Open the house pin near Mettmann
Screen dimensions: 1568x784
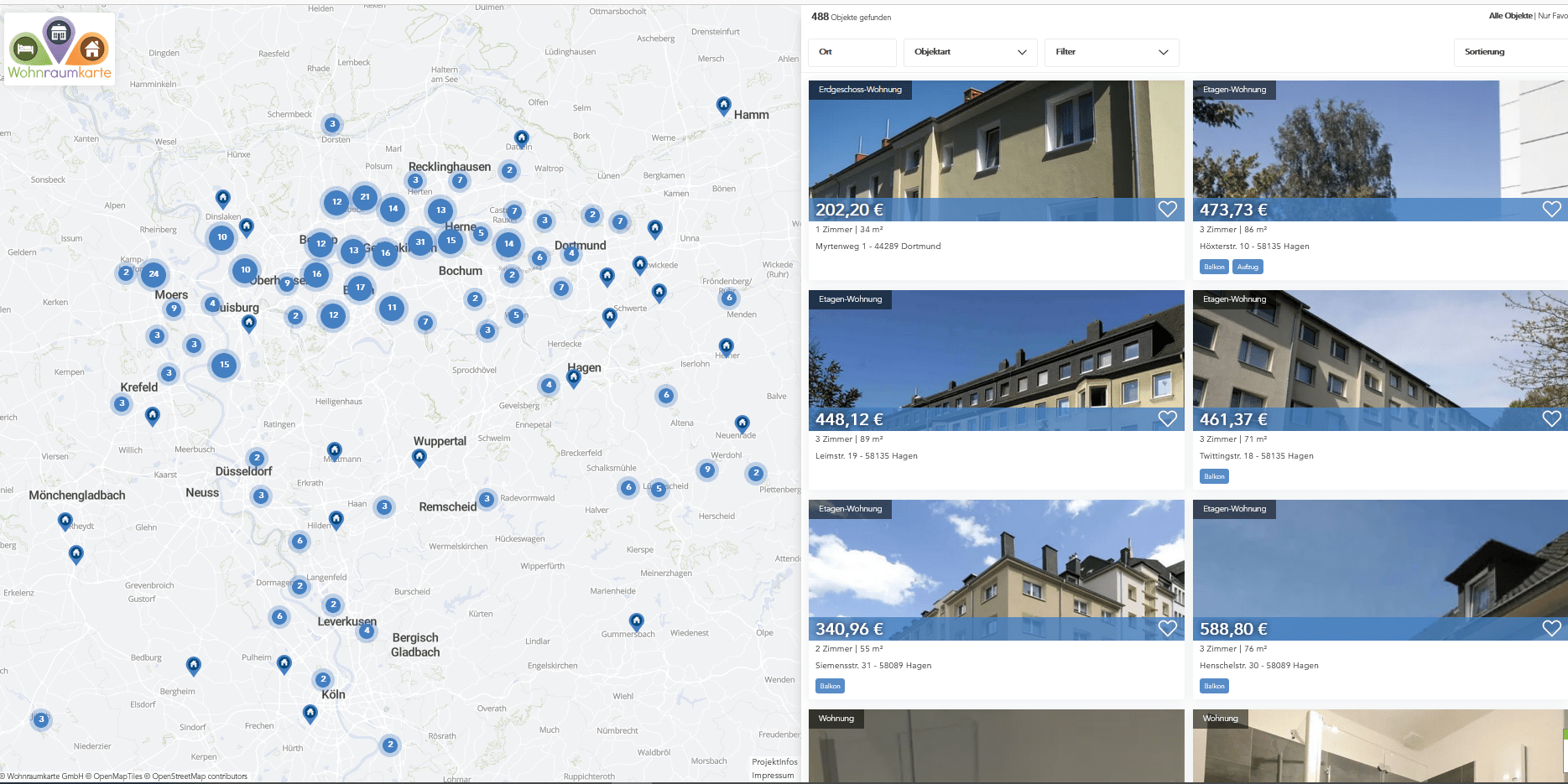[x=335, y=451]
